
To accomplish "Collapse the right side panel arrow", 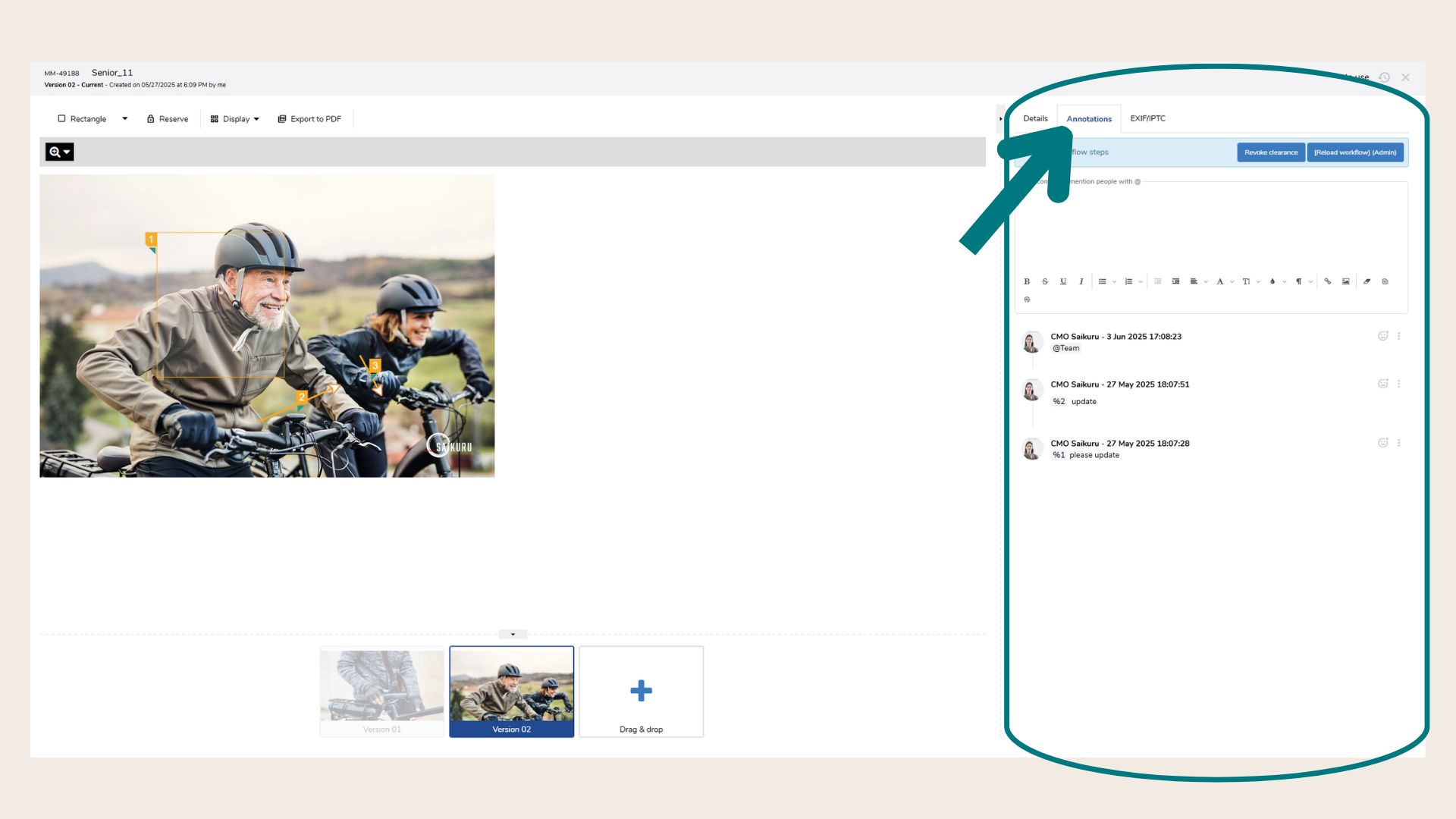I will click(x=1000, y=119).
